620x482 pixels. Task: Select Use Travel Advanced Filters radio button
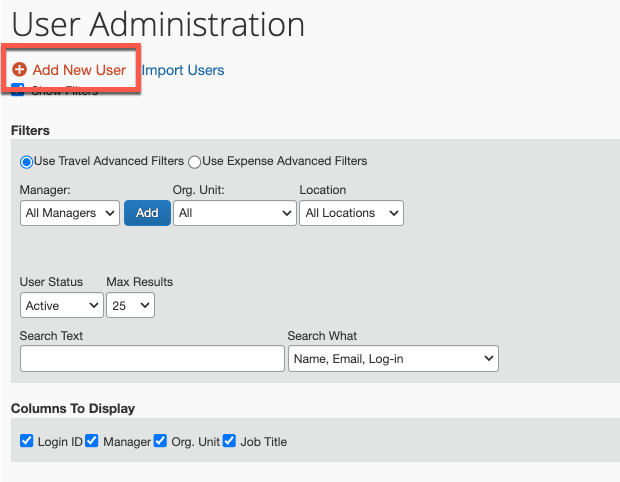[x=26, y=162]
